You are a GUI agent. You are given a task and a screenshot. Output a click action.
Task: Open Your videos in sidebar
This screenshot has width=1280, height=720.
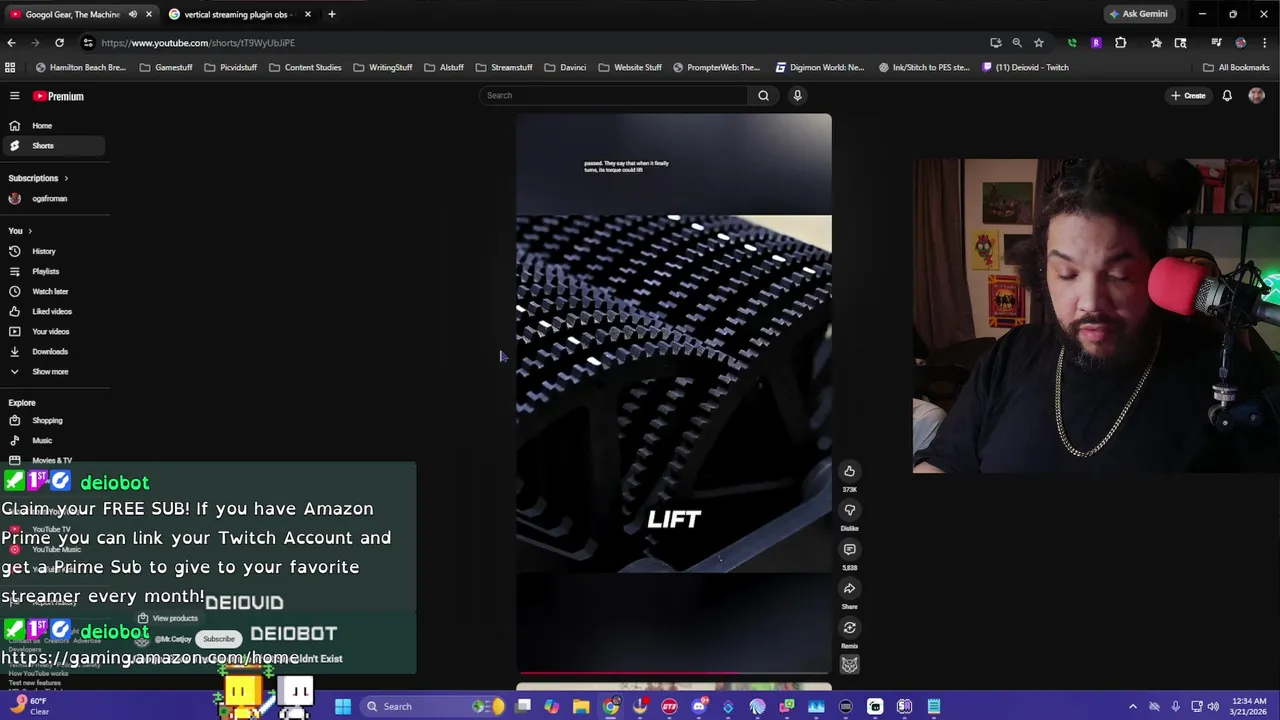coord(52,331)
